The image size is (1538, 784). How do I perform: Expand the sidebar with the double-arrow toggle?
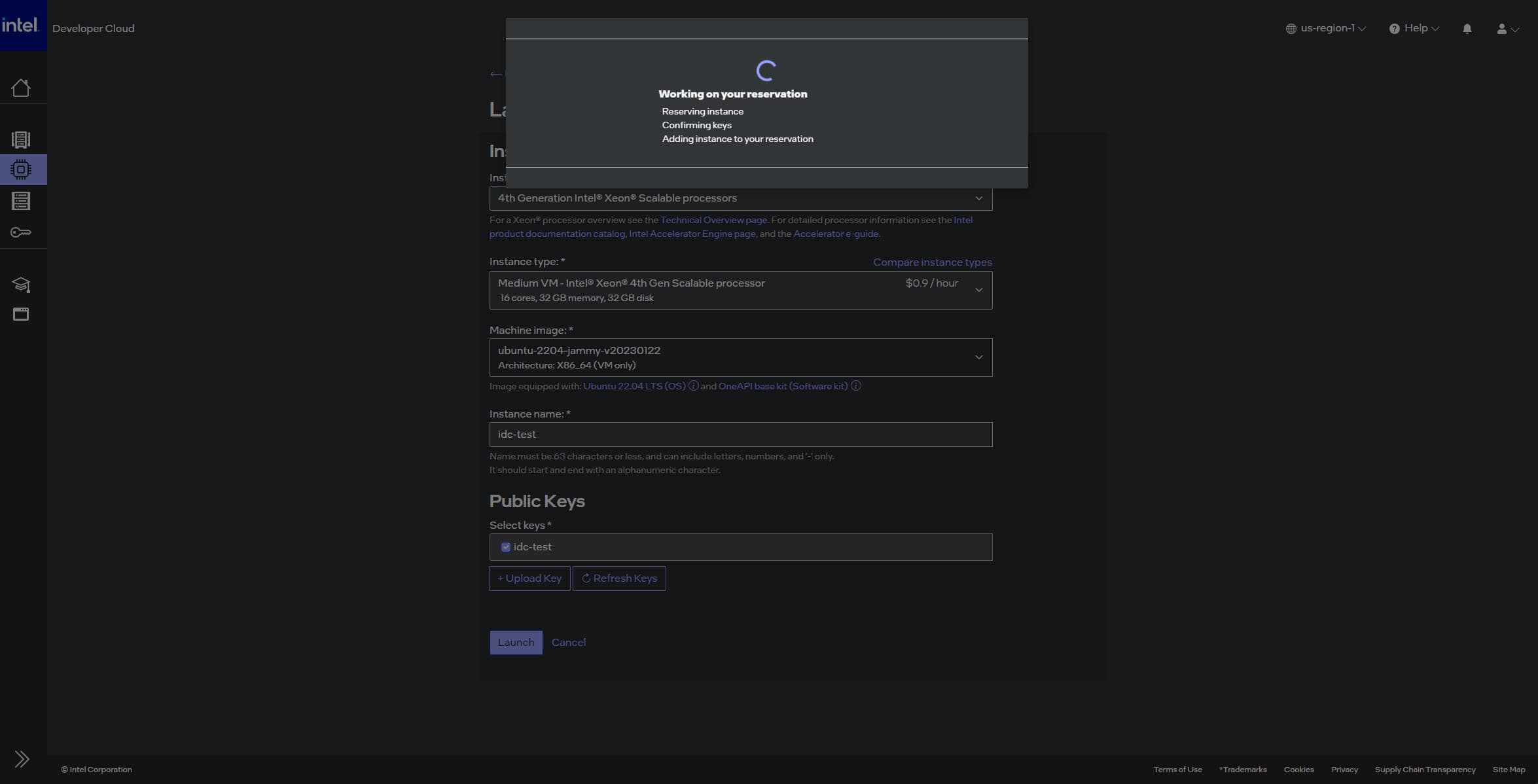point(22,759)
